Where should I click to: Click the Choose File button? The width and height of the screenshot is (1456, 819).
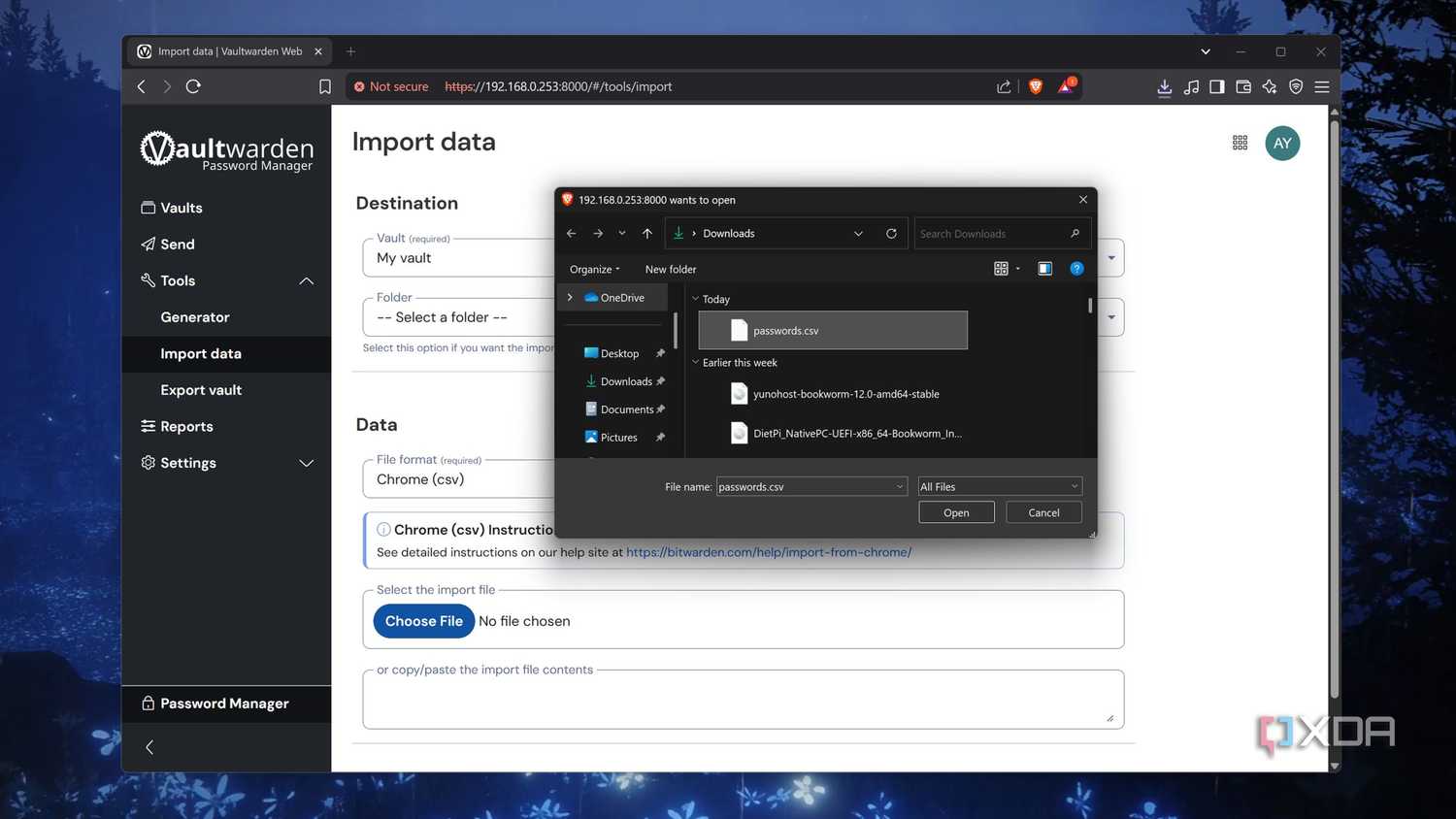click(424, 621)
